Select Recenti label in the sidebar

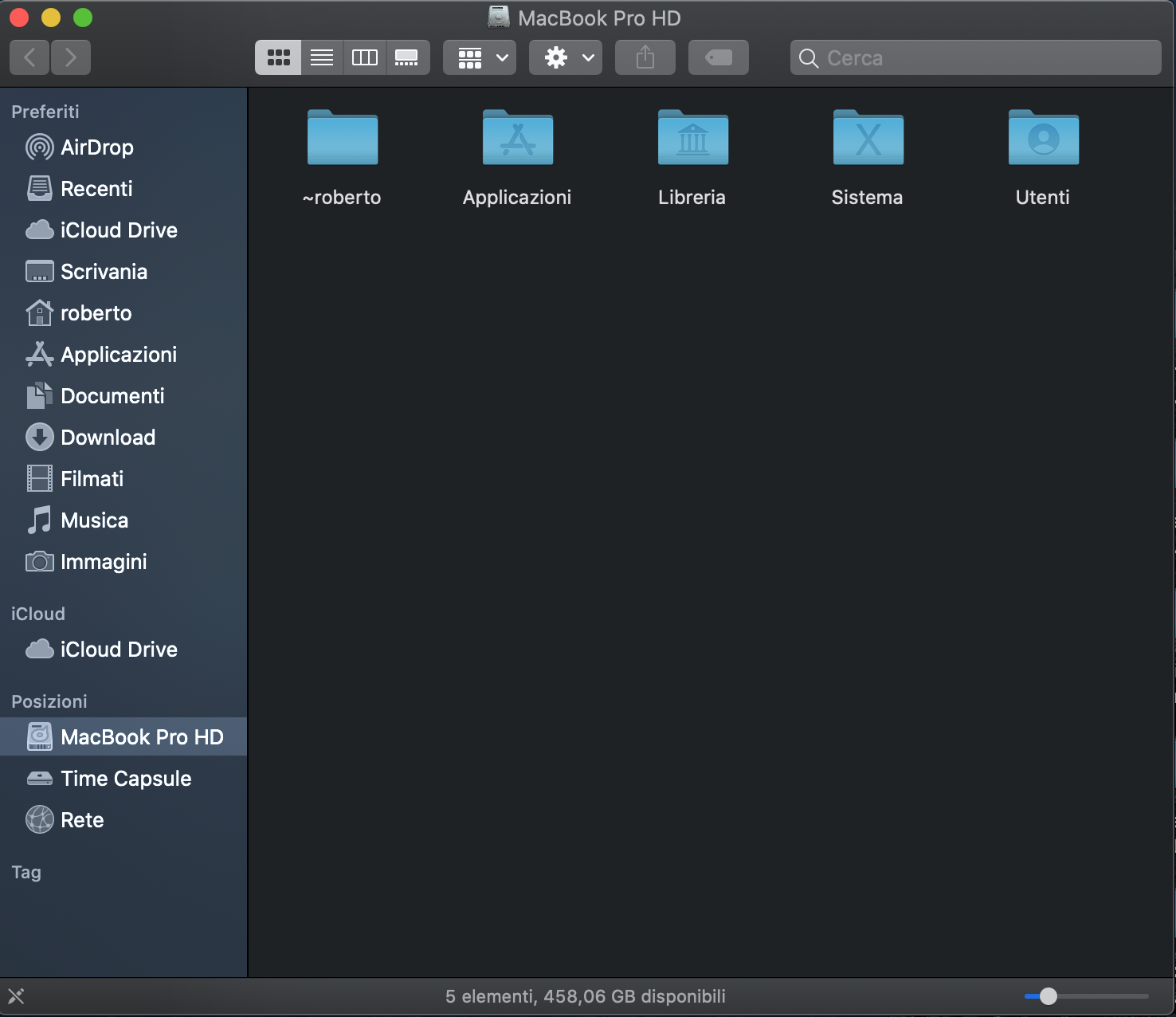click(x=96, y=189)
